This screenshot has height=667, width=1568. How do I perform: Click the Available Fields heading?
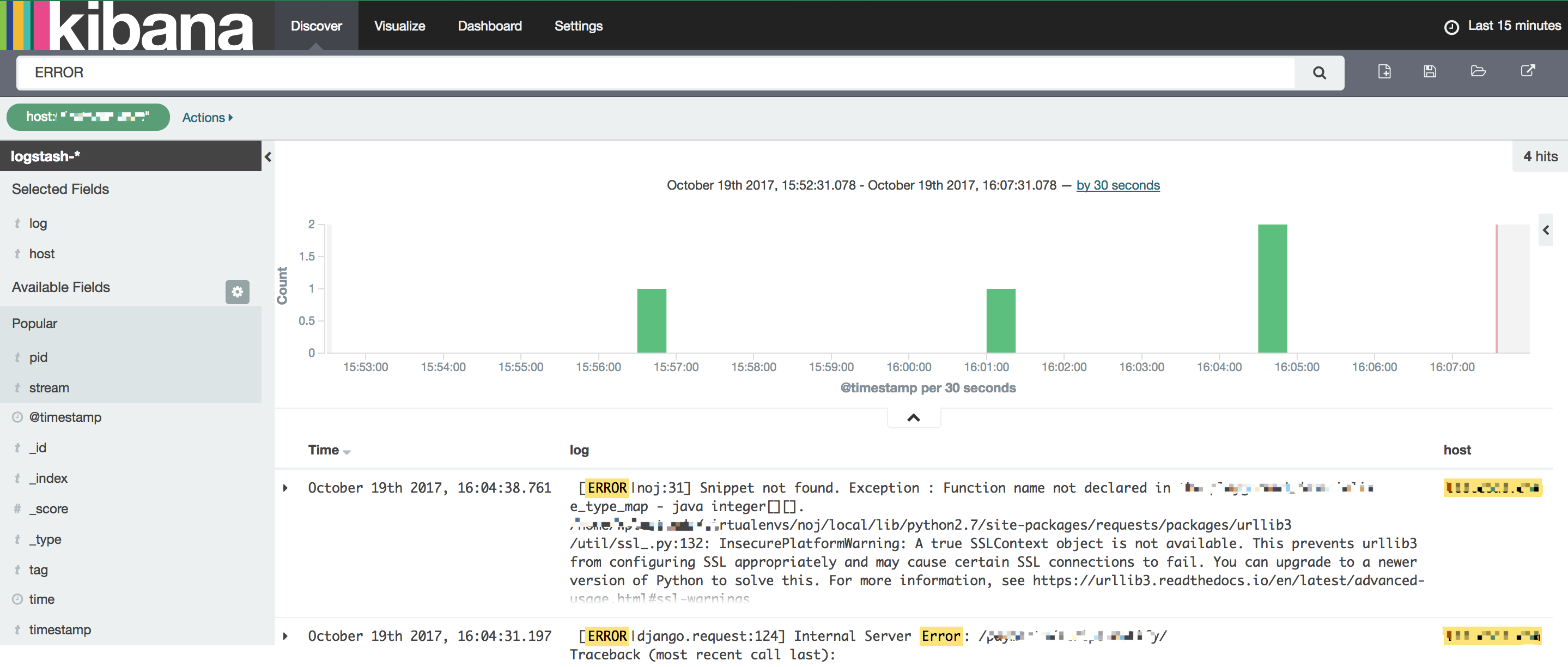(x=61, y=287)
